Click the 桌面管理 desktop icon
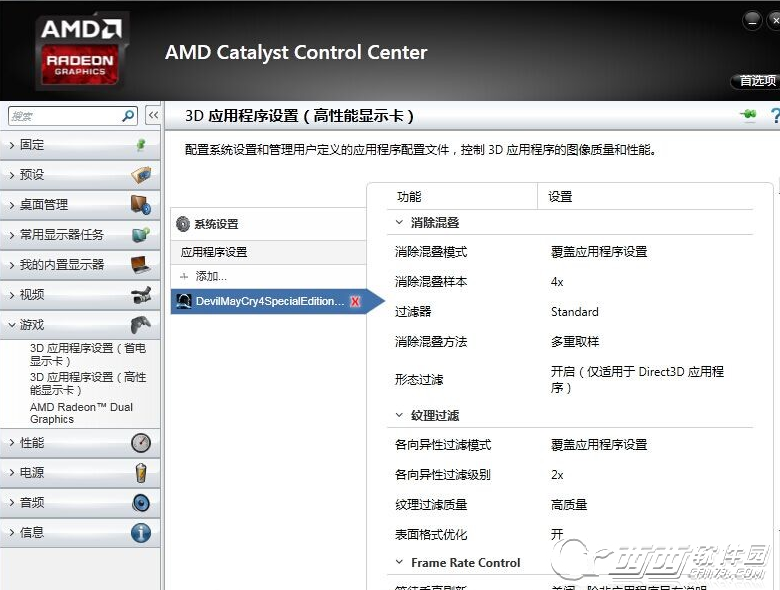The width and height of the screenshot is (780, 590). coord(141,204)
